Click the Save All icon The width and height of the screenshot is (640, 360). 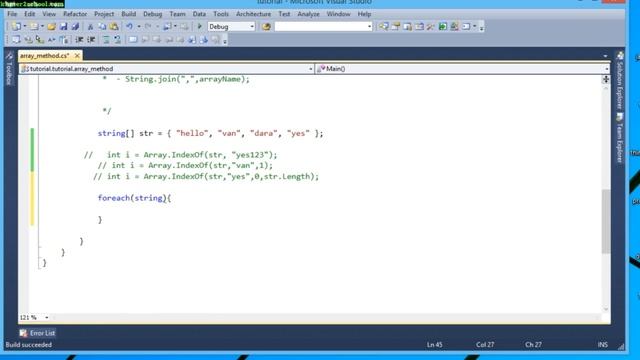point(75,27)
